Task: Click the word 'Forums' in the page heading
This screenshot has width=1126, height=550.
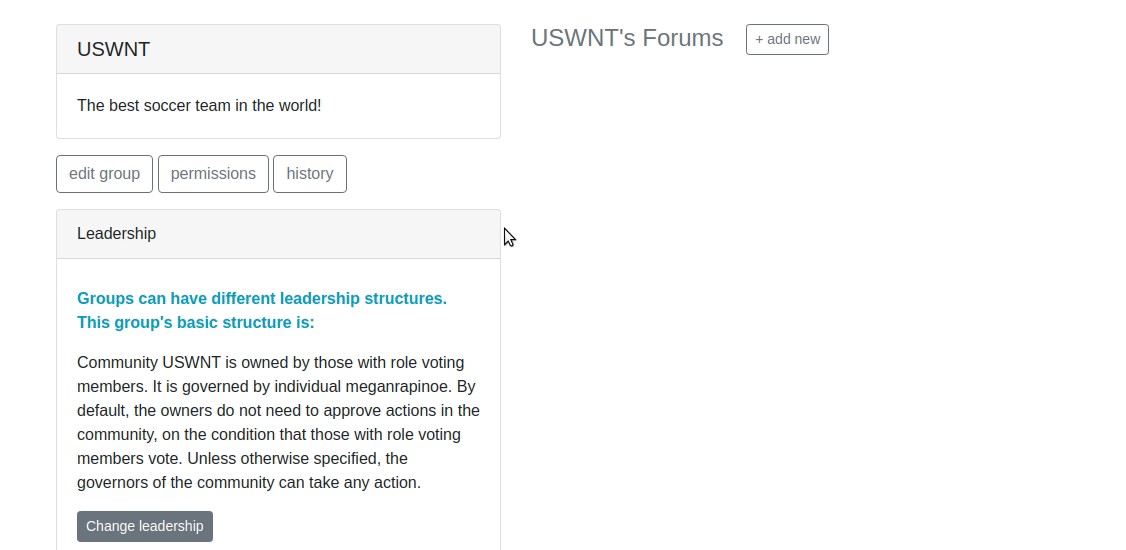Action: click(x=682, y=38)
